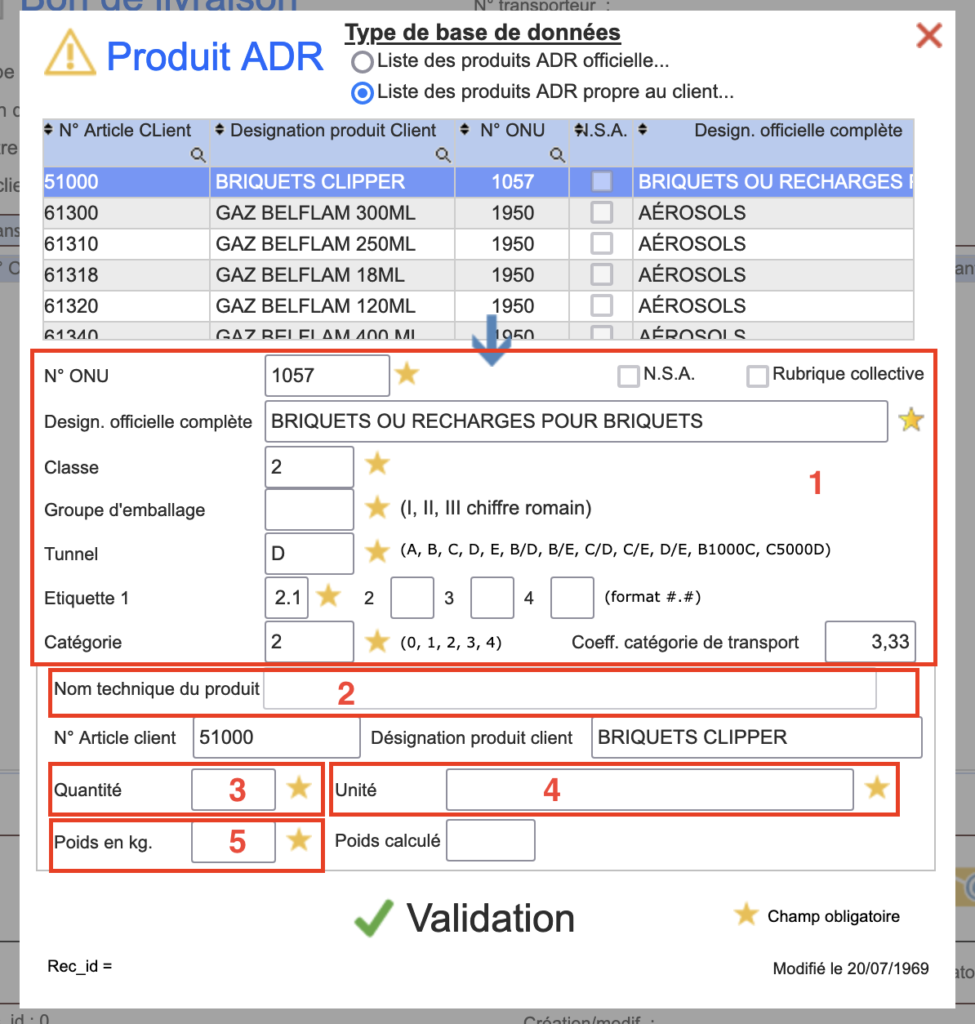Image resolution: width=975 pixels, height=1024 pixels.
Task: Toggle N.S.A. checkbox for GAZ BELFLAM 300ML row
Action: 601,213
